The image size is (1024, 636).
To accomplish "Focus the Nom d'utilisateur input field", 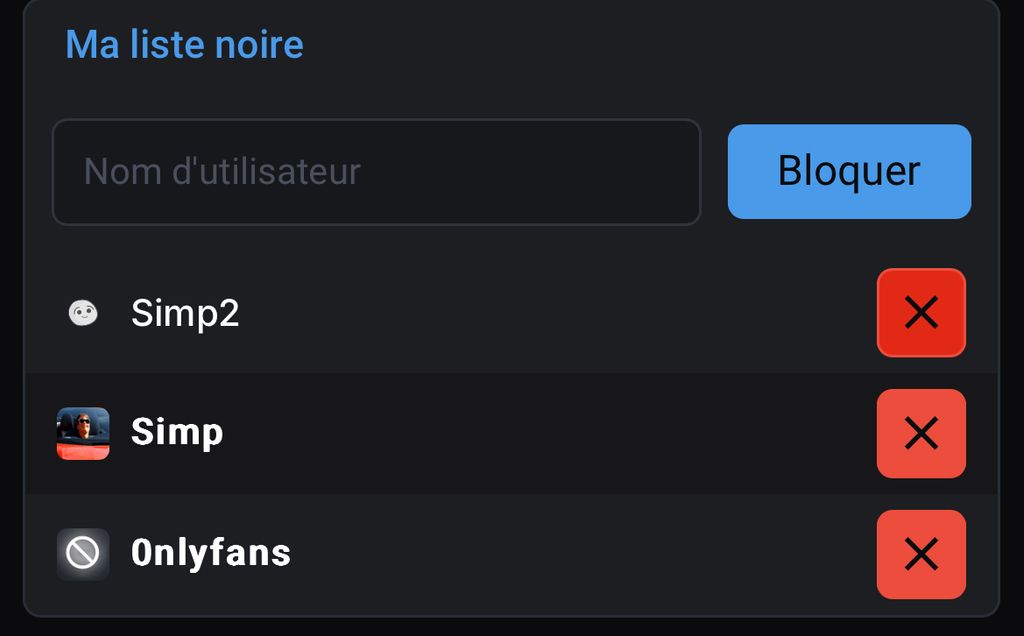I will coord(376,172).
